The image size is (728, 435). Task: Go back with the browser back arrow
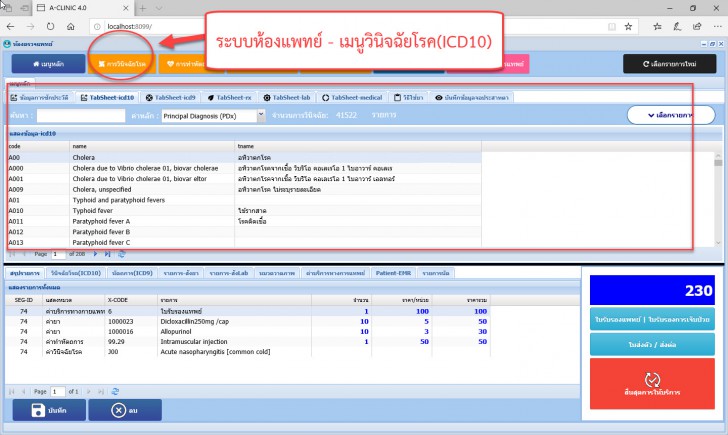point(10,26)
